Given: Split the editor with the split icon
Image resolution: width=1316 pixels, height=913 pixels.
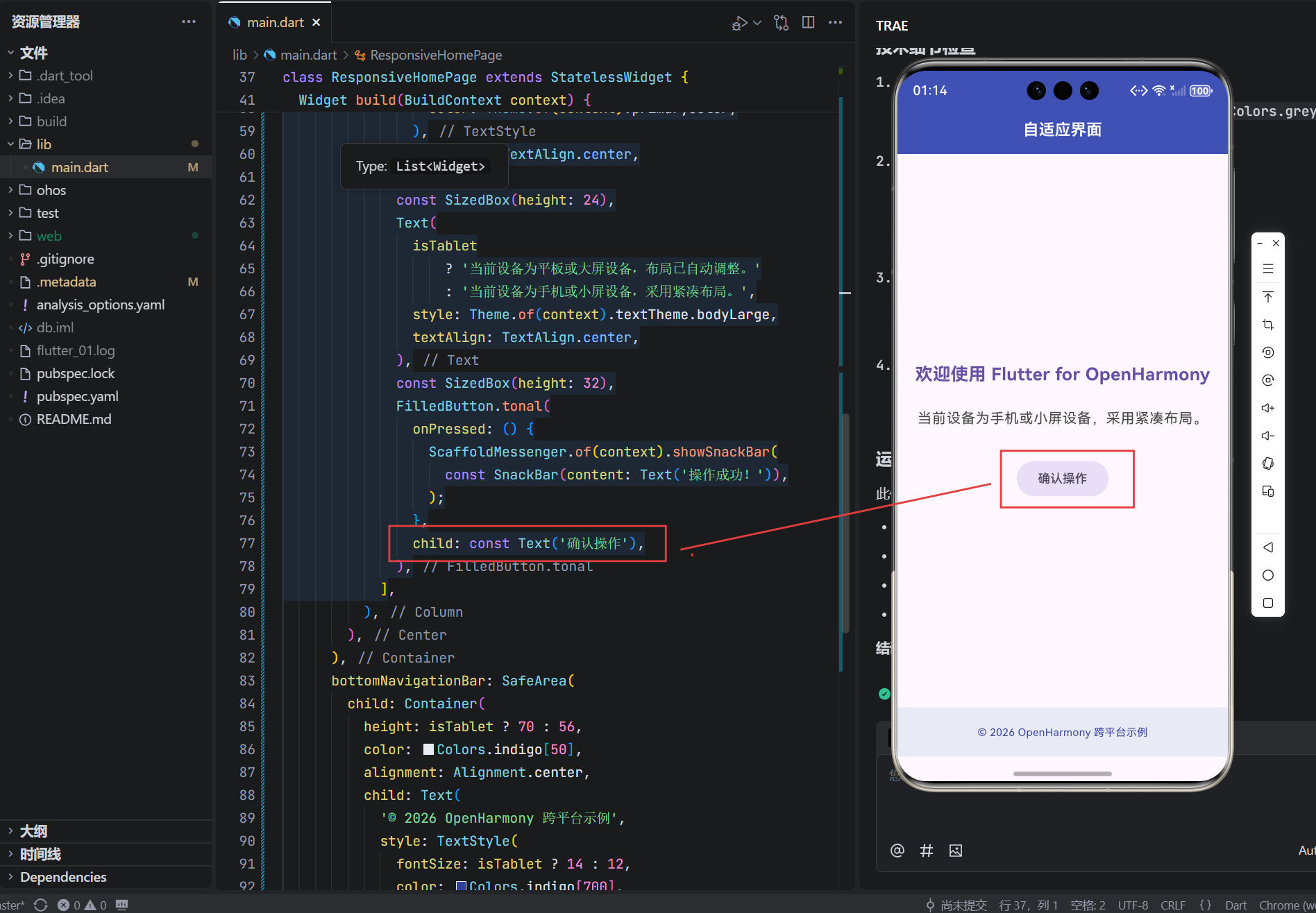Looking at the screenshot, I should [x=808, y=22].
